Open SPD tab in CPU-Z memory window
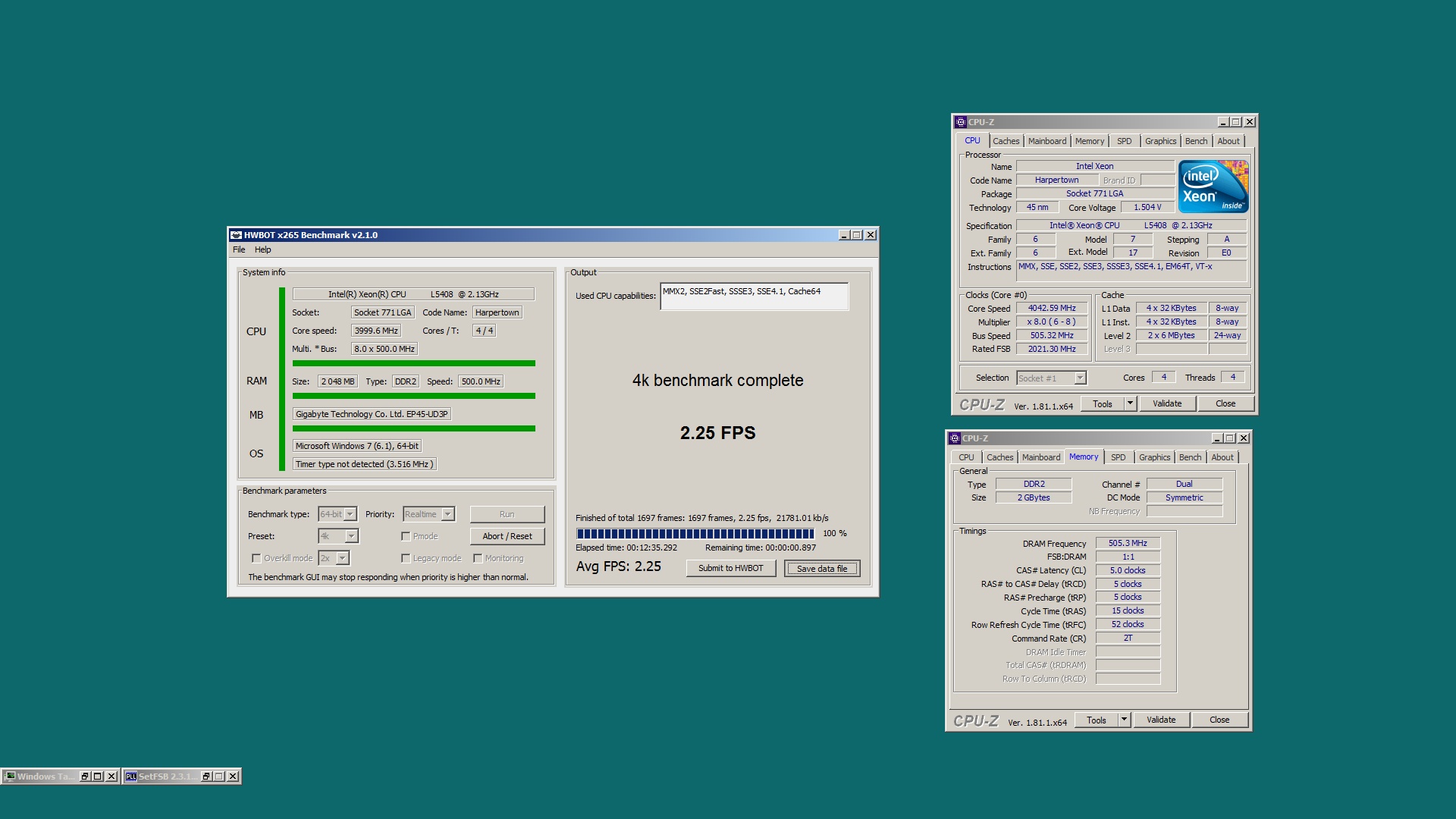The width and height of the screenshot is (1456, 819). [1118, 457]
